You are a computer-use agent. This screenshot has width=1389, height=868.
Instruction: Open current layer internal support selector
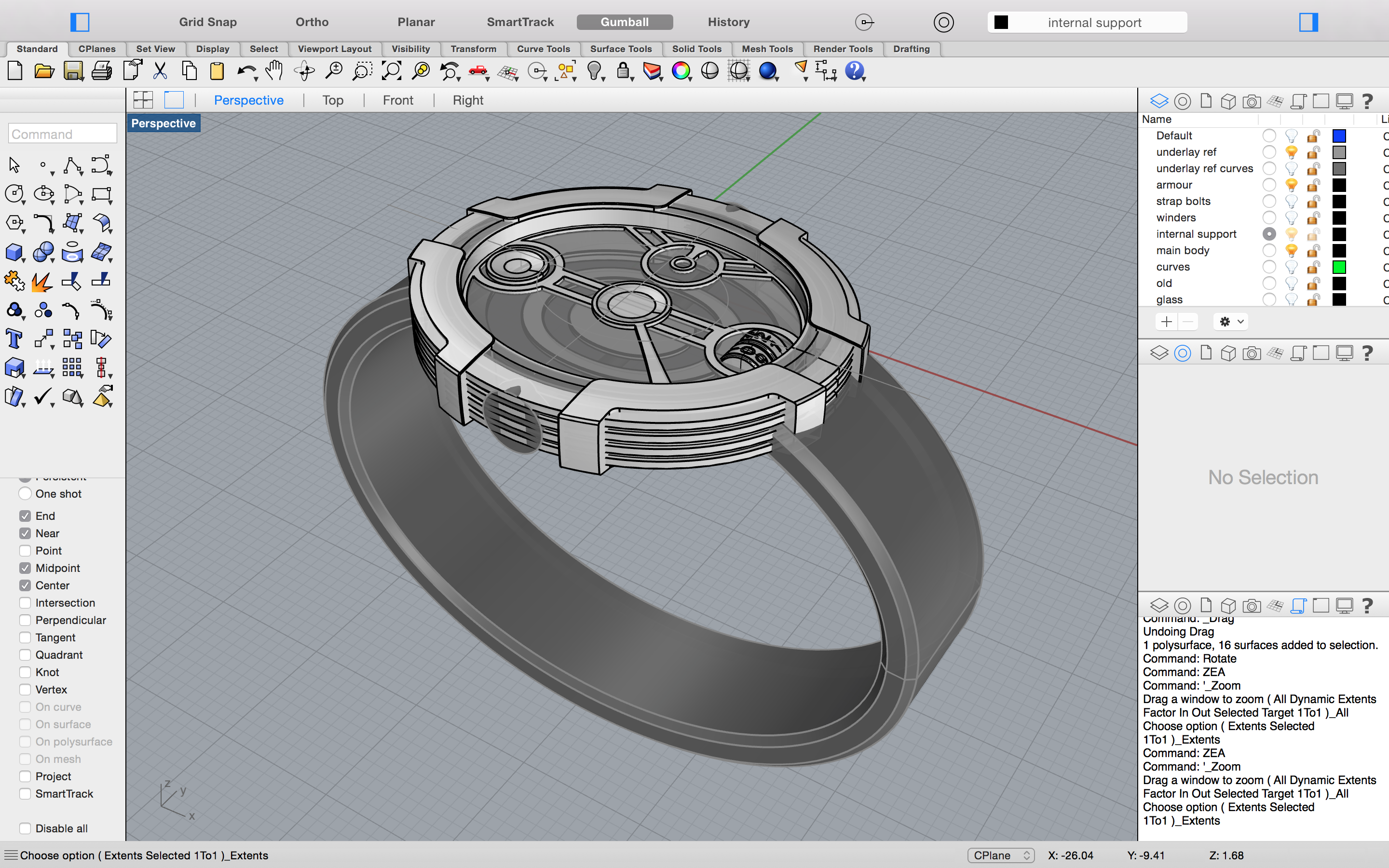[x=1087, y=22]
